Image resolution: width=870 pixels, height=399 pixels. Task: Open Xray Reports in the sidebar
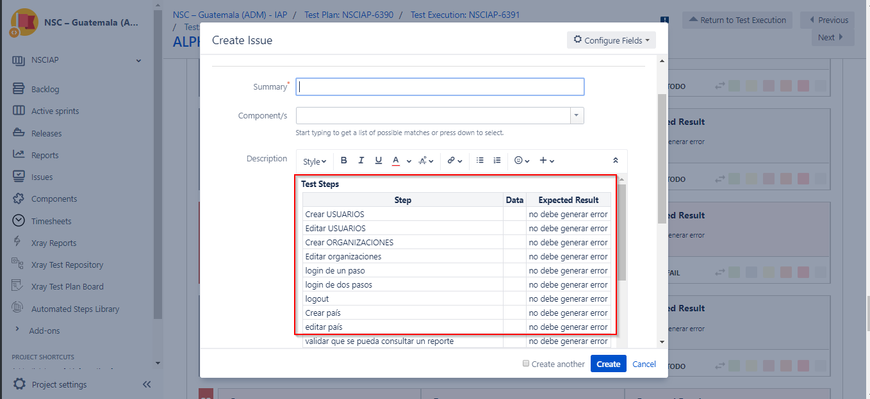click(54, 243)
